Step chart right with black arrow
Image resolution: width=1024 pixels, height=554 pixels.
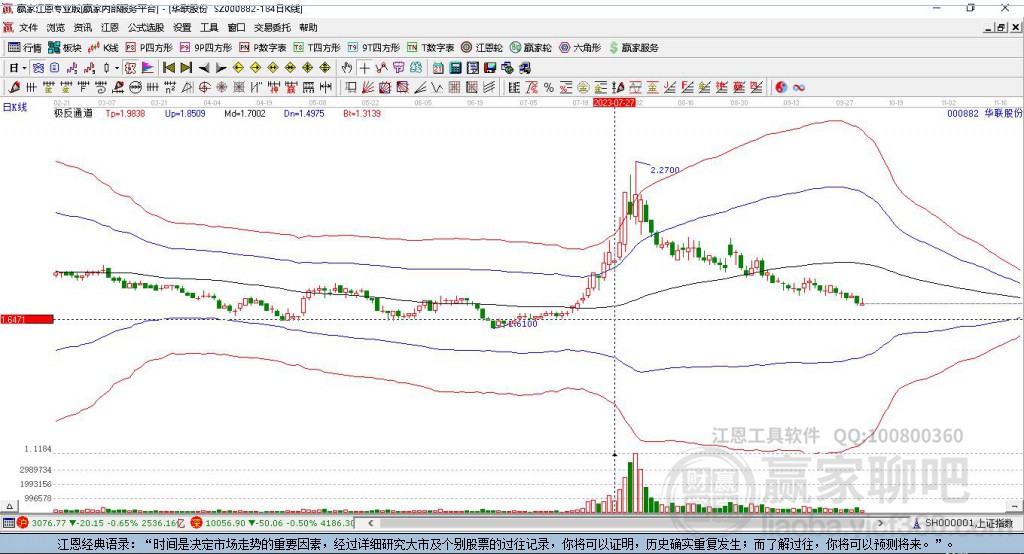click(221, 68)
